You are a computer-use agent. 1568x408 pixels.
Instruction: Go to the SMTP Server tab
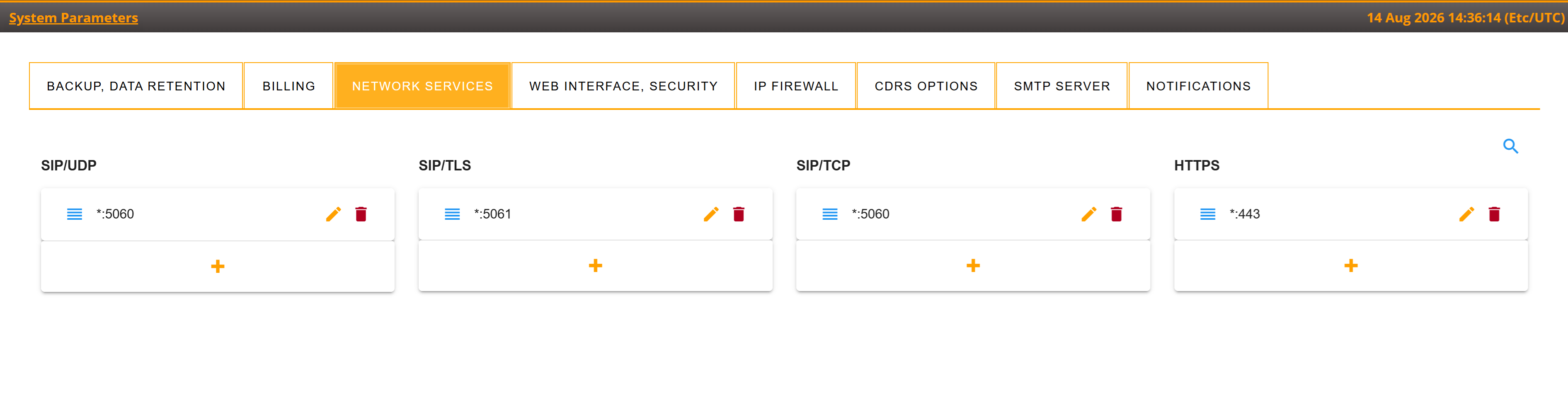pos(1062,86)
